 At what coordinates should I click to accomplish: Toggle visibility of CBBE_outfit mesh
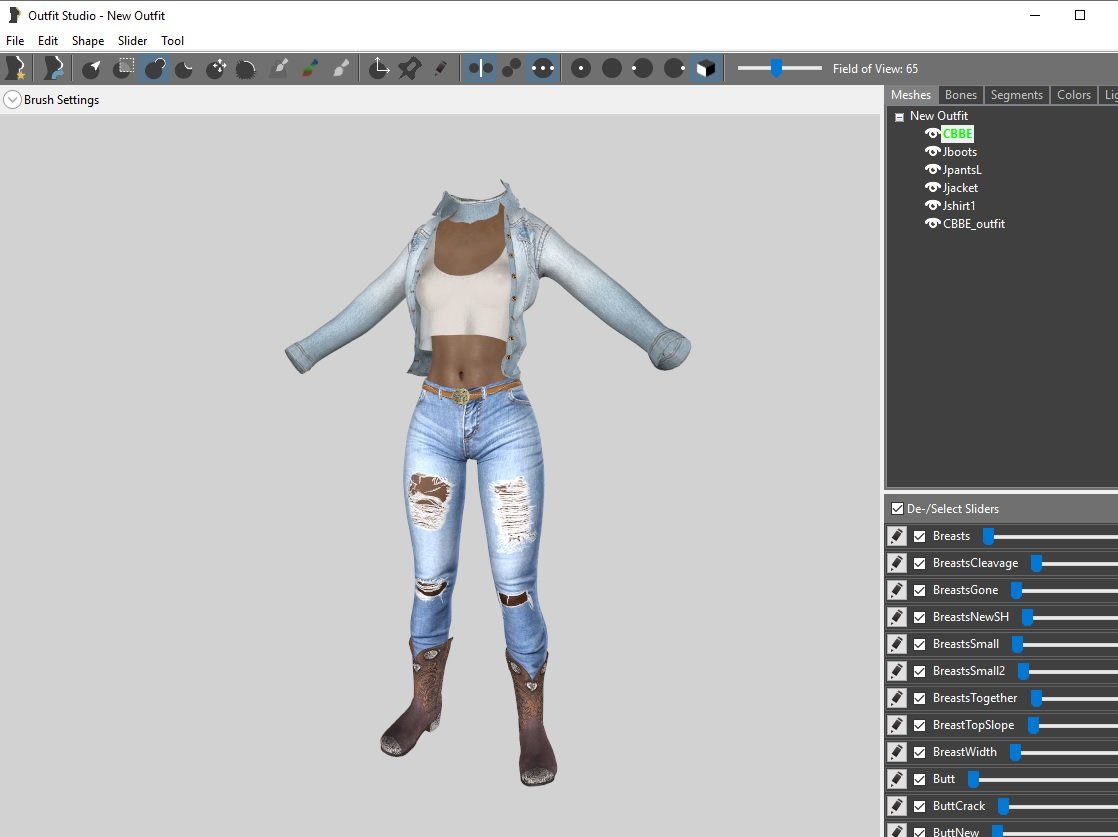pos(933,223)
